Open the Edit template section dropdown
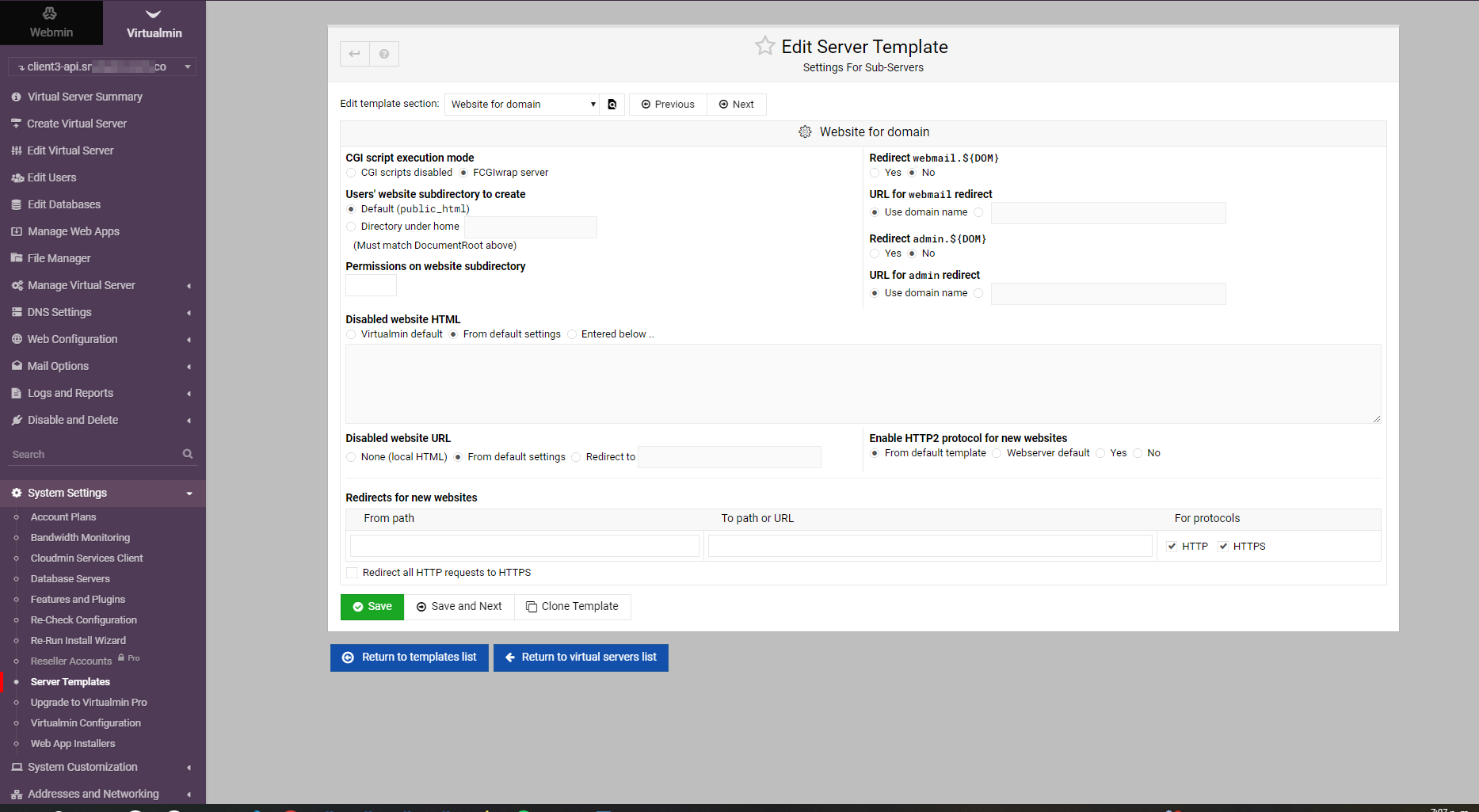The image size is (1479, 812). click(x=521, y=104)
